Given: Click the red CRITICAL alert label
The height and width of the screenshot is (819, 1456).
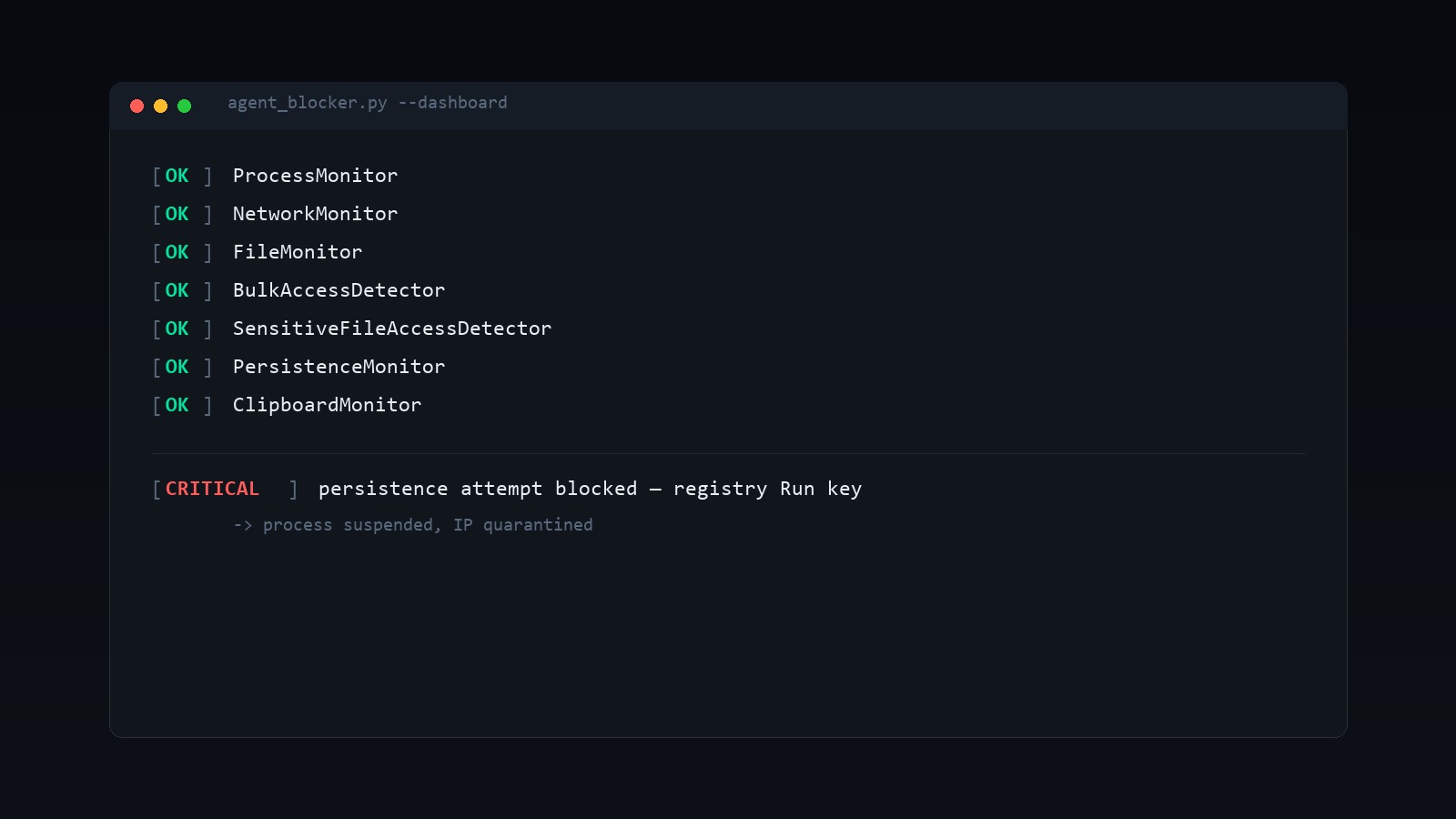Looking at the screenshot, I should (x=212, y=489).
